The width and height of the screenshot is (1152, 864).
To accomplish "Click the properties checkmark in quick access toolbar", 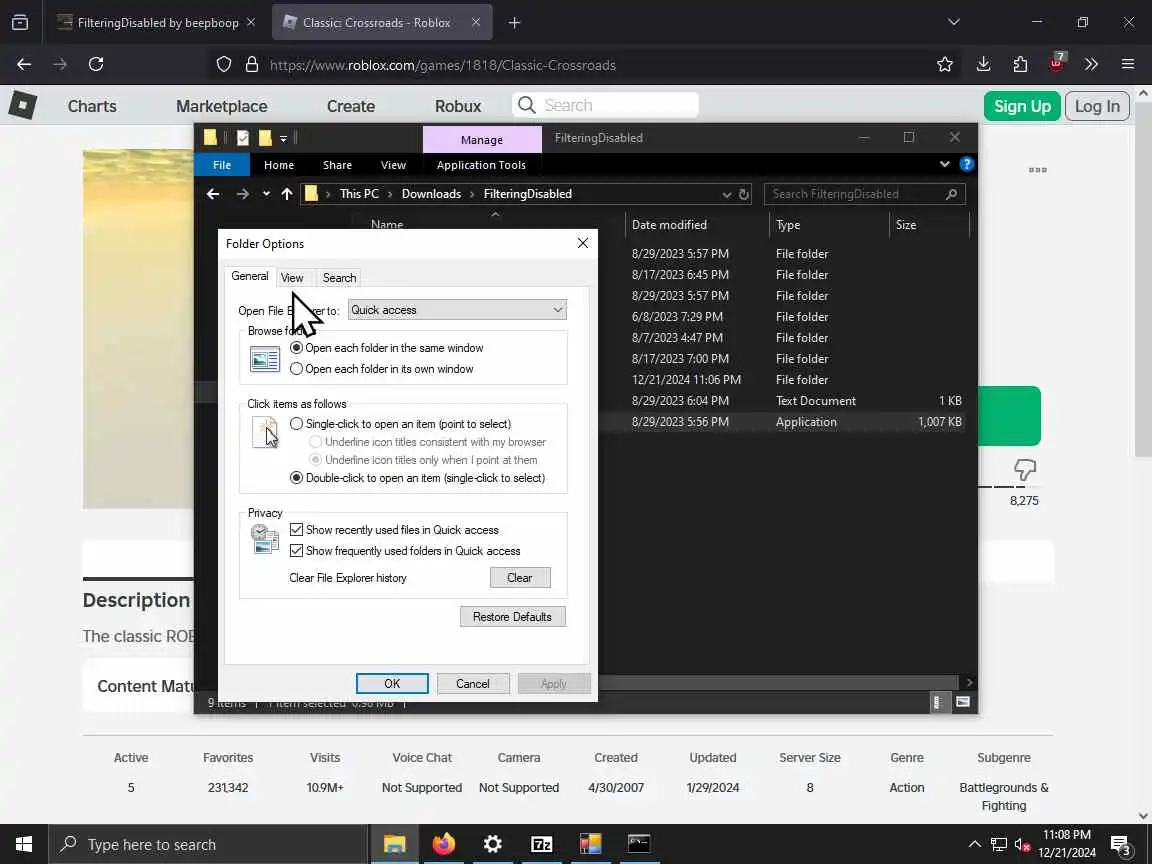I will point(243,137).
